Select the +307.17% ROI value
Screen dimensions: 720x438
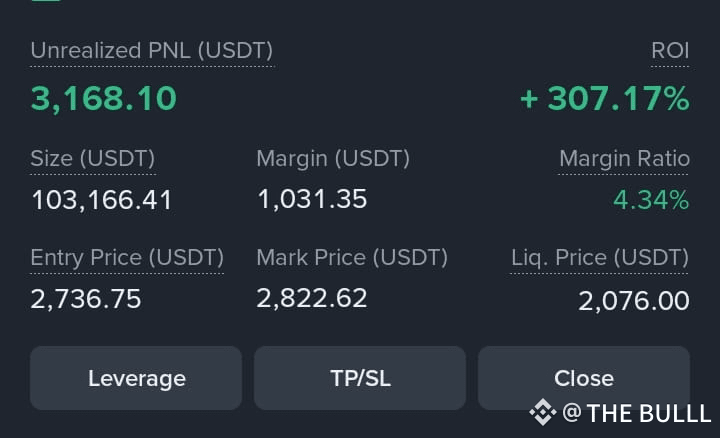[605, 99]
